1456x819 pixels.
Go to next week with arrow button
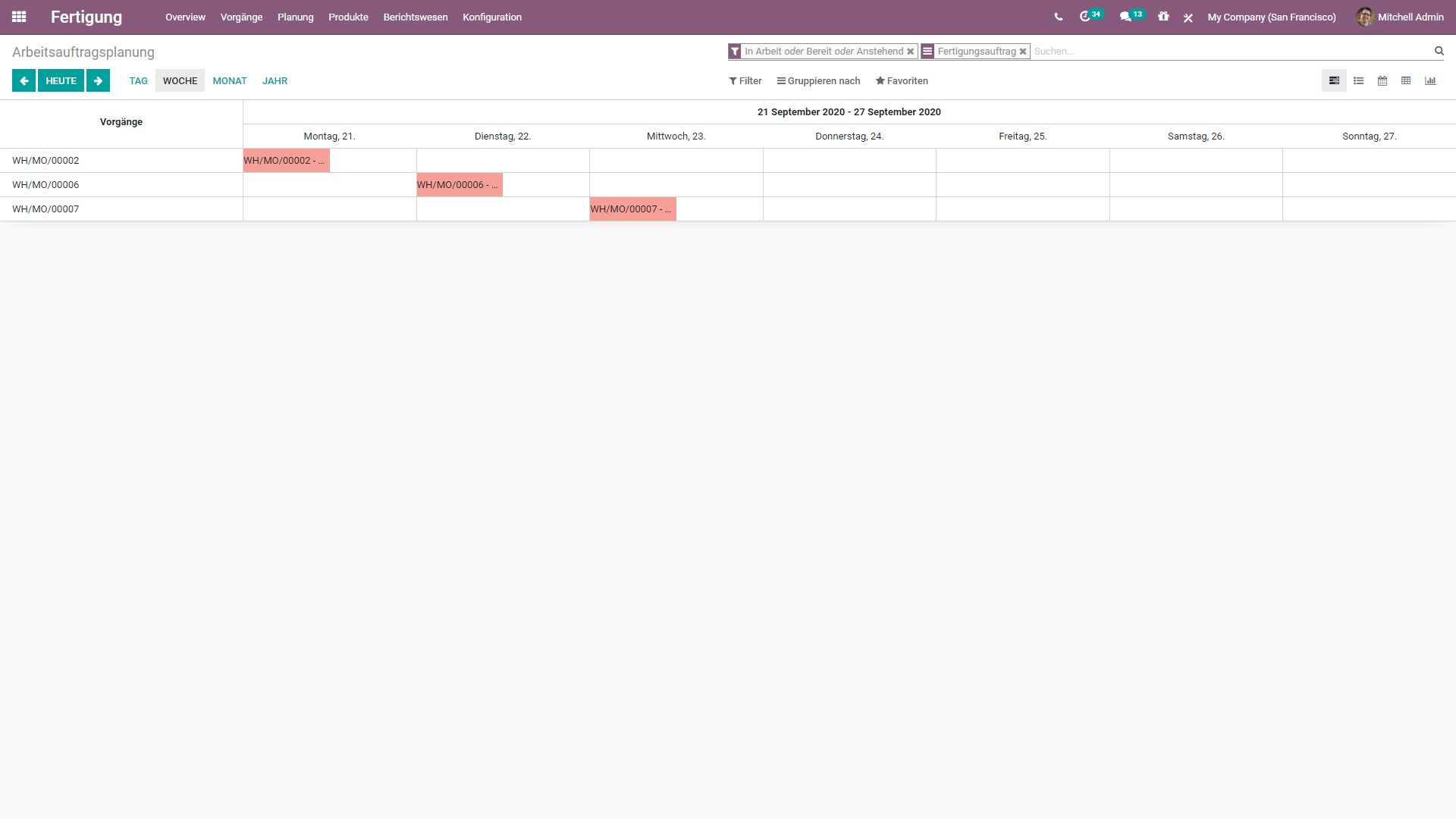(x=98, y=80)
